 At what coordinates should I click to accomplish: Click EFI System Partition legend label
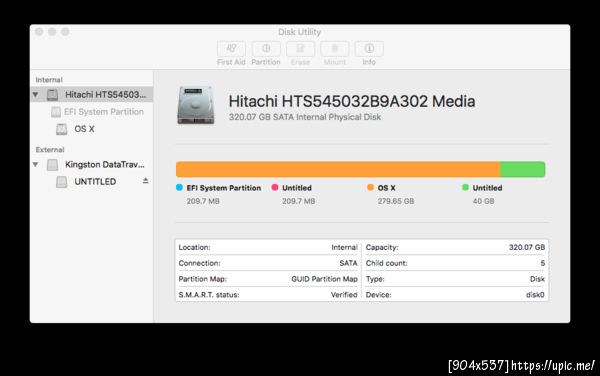pos(224,188)
